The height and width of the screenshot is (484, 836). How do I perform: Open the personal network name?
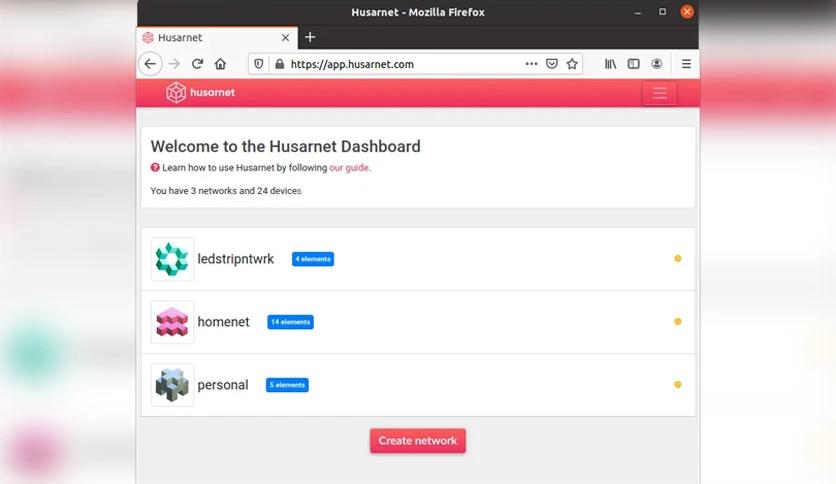[x=223, y=385]
